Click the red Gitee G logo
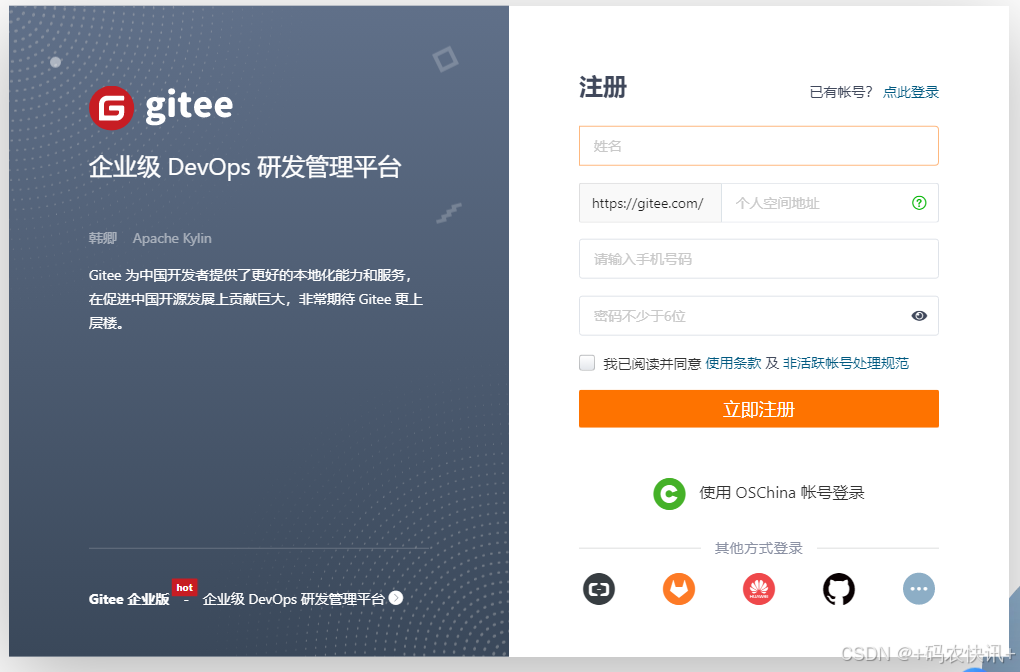The image size is (1020, 672). point(111,108)
